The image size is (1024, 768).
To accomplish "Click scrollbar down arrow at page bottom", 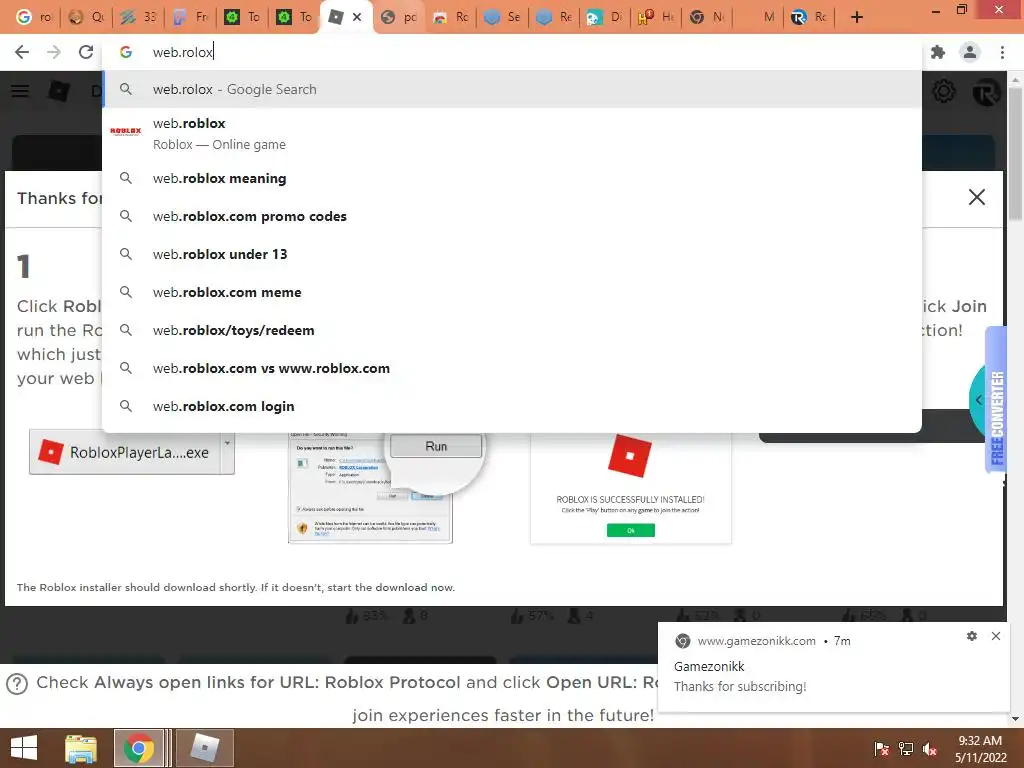I will [x=1015, y=719].
